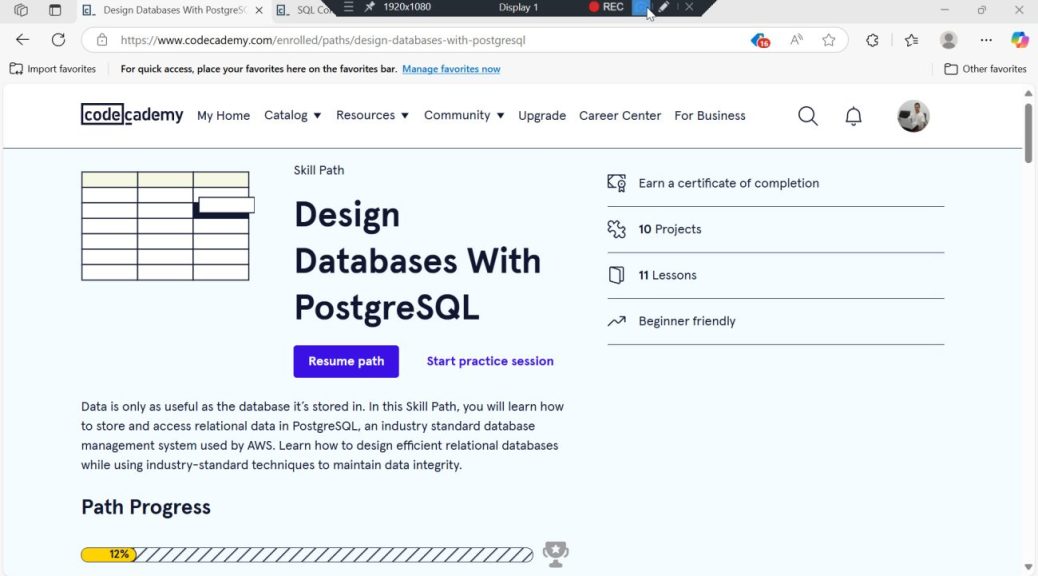Toggle read aloud icon in address bar
The height and width of the screenshot is (576, 1038).
(796, 40)
